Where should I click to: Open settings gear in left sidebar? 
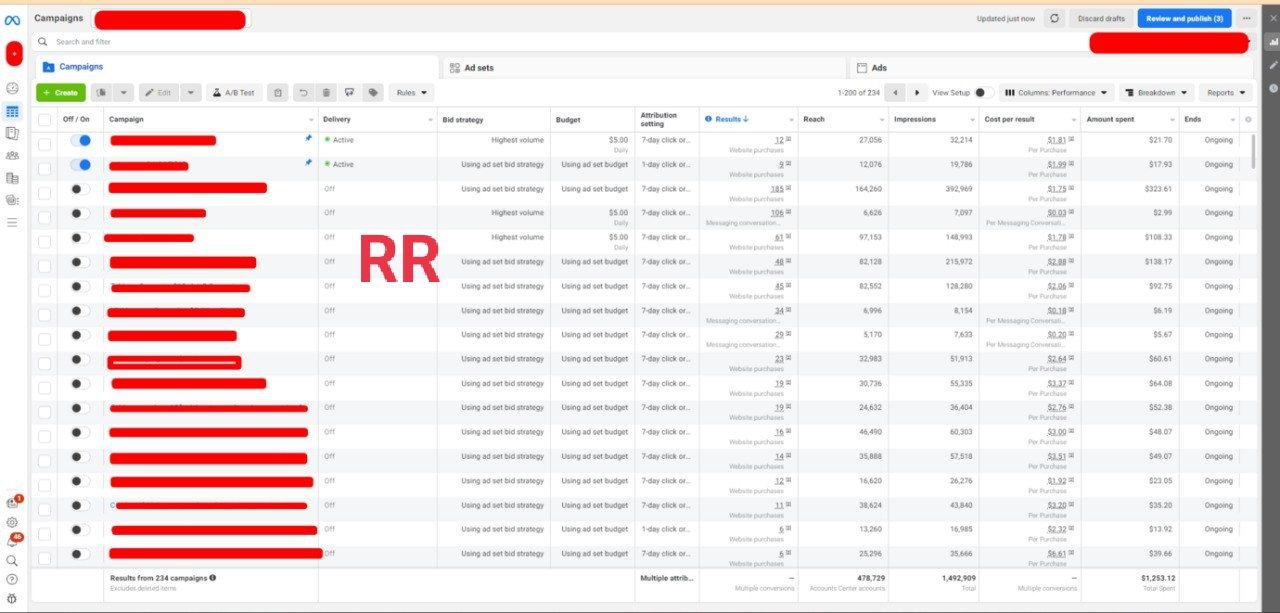(12, 522)
